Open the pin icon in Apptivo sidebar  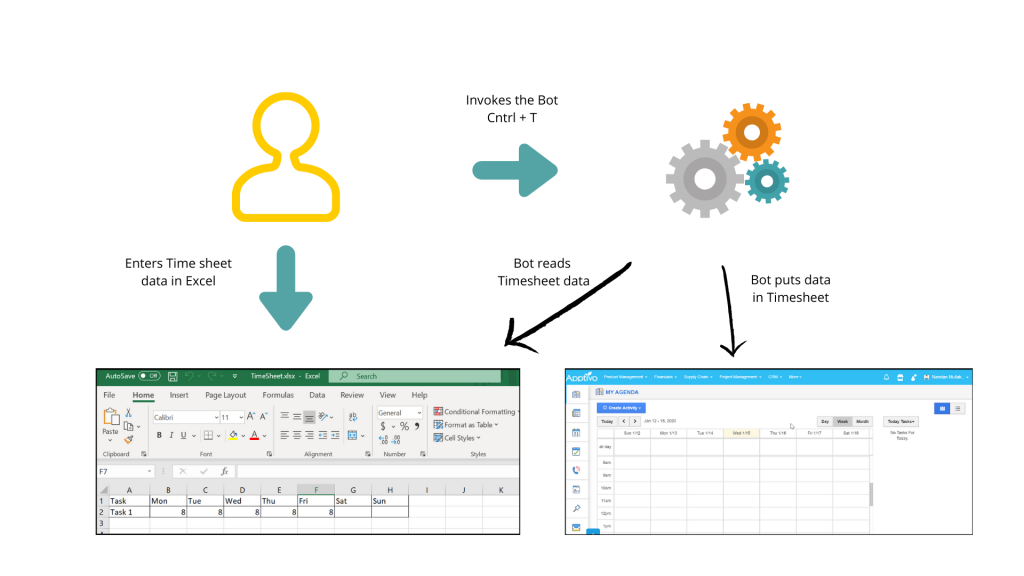click(576, 508)
